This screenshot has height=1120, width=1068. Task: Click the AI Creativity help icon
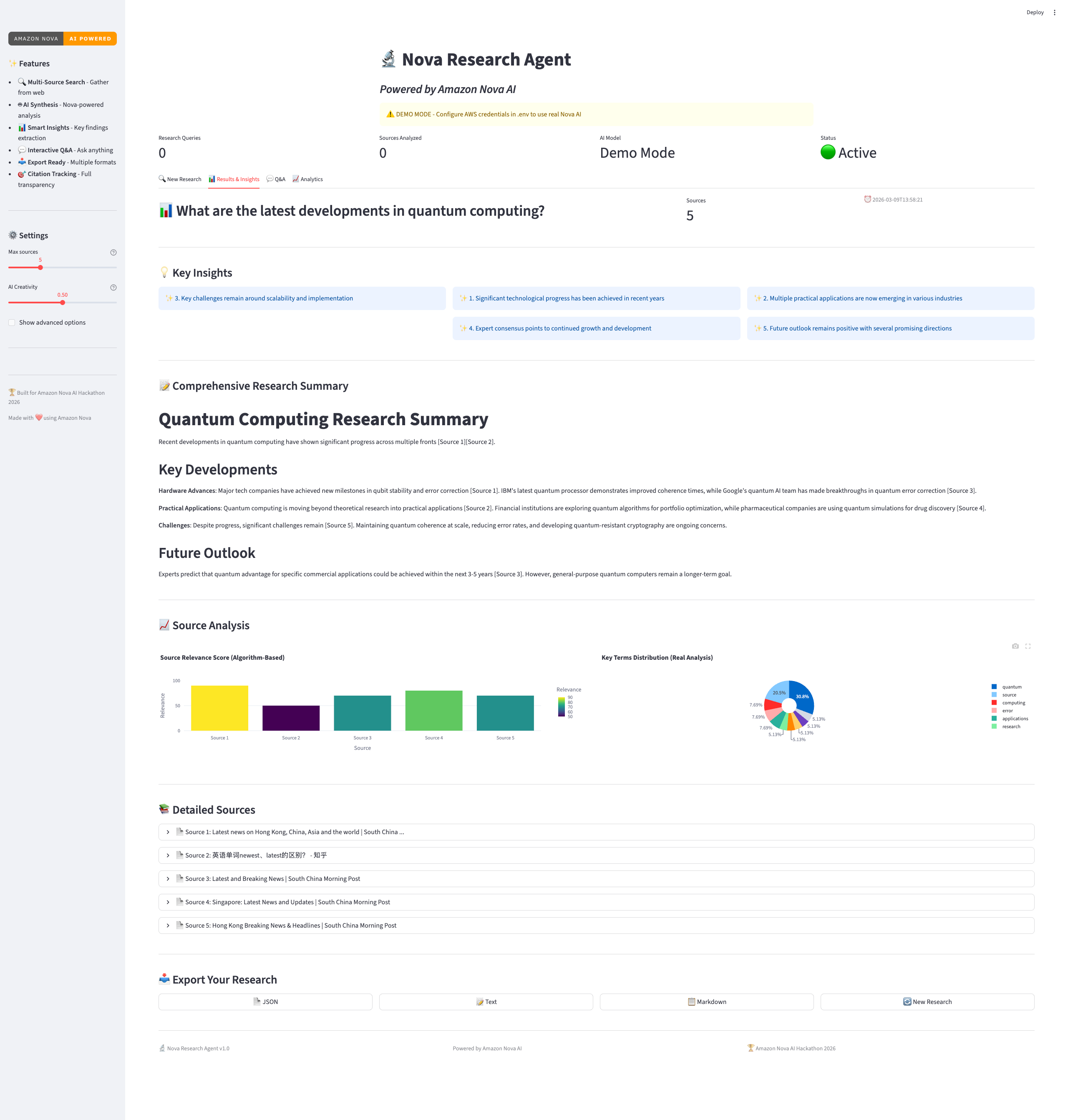click(113, 288)
